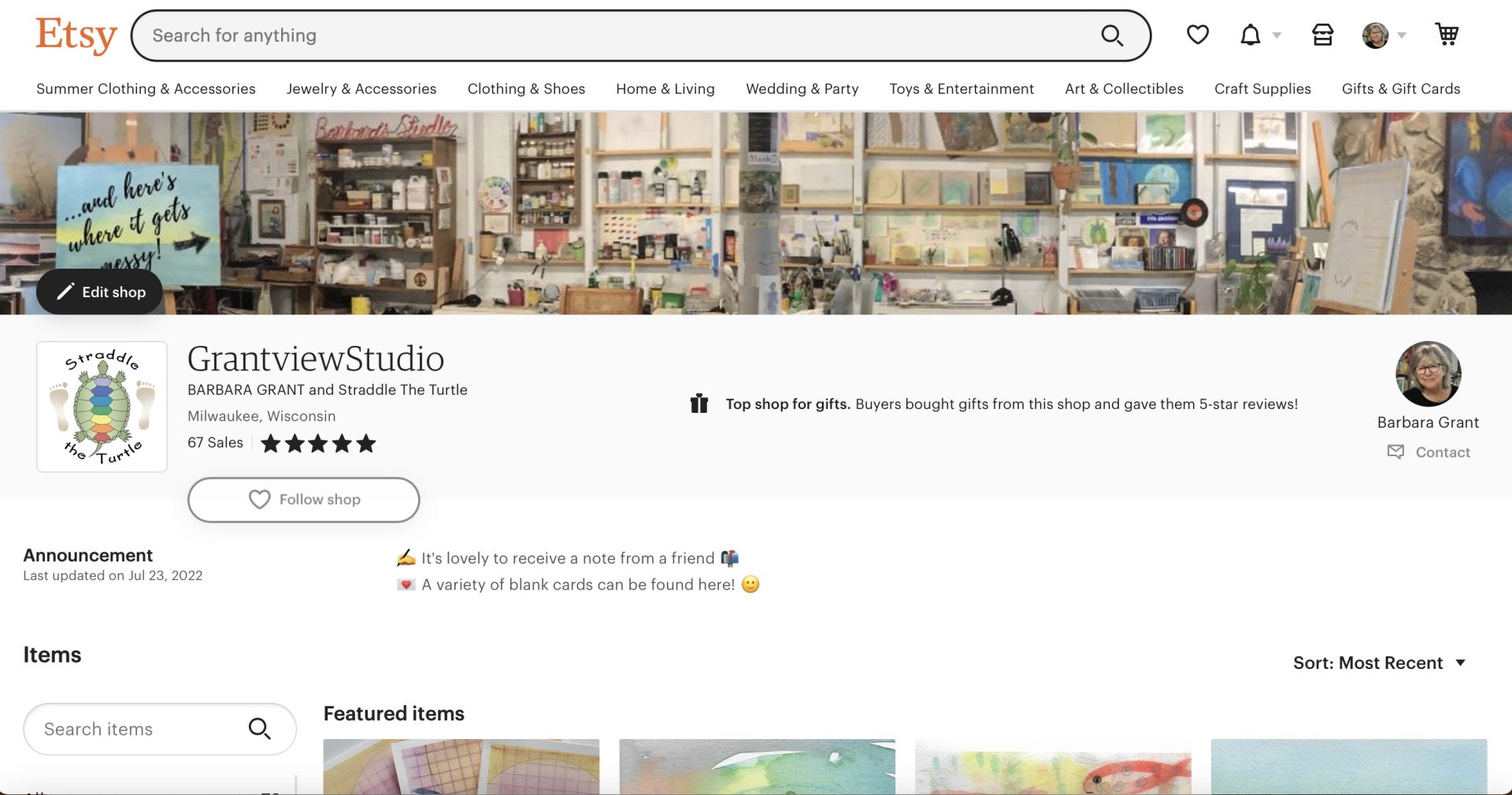The height and width of the screenshot is (795, 1512).
Task: Open notifications bell icon
Action: [x=1251, y=35]
